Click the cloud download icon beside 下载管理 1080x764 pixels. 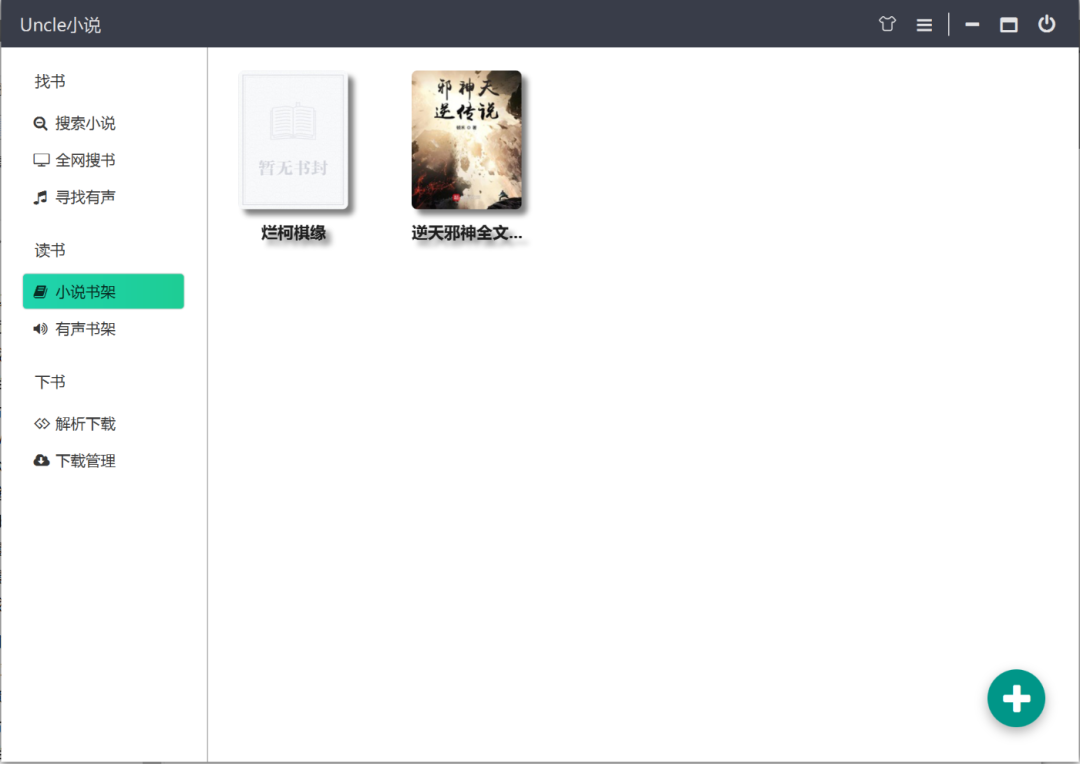coord(41,460)
